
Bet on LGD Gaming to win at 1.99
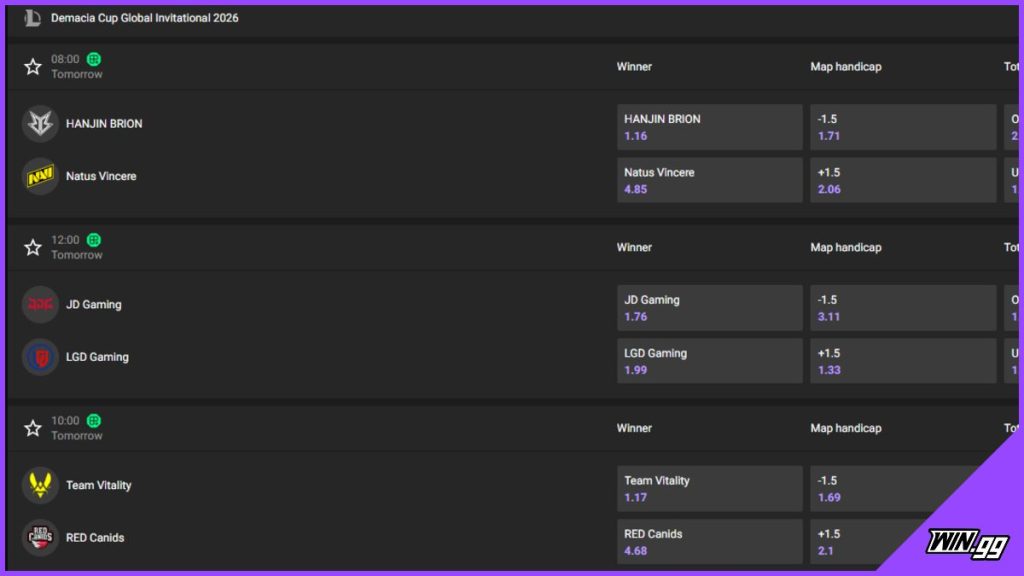(x=710, y=360)
